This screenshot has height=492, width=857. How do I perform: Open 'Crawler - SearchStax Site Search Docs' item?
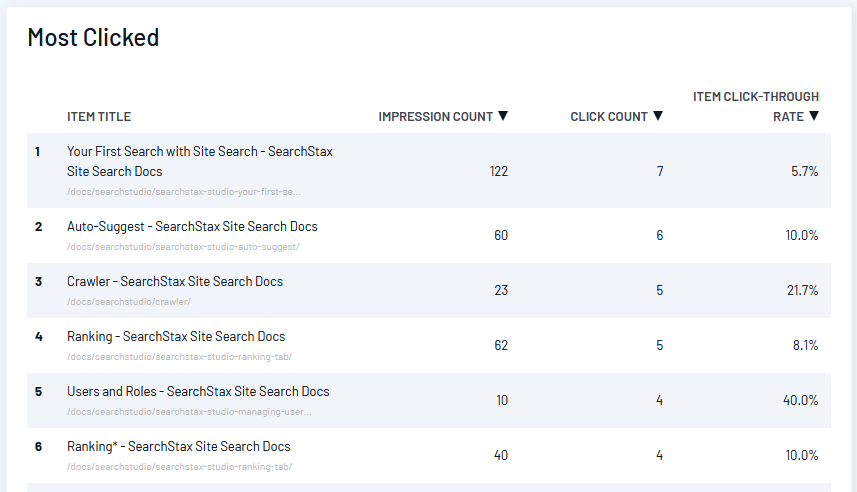pos(175,282)
